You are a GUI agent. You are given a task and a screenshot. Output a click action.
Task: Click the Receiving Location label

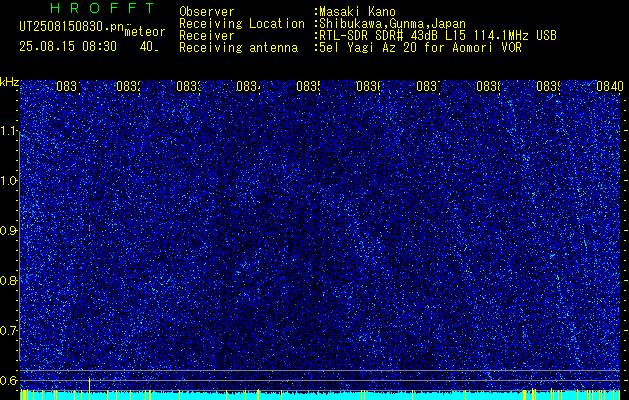tap(242, 24)
